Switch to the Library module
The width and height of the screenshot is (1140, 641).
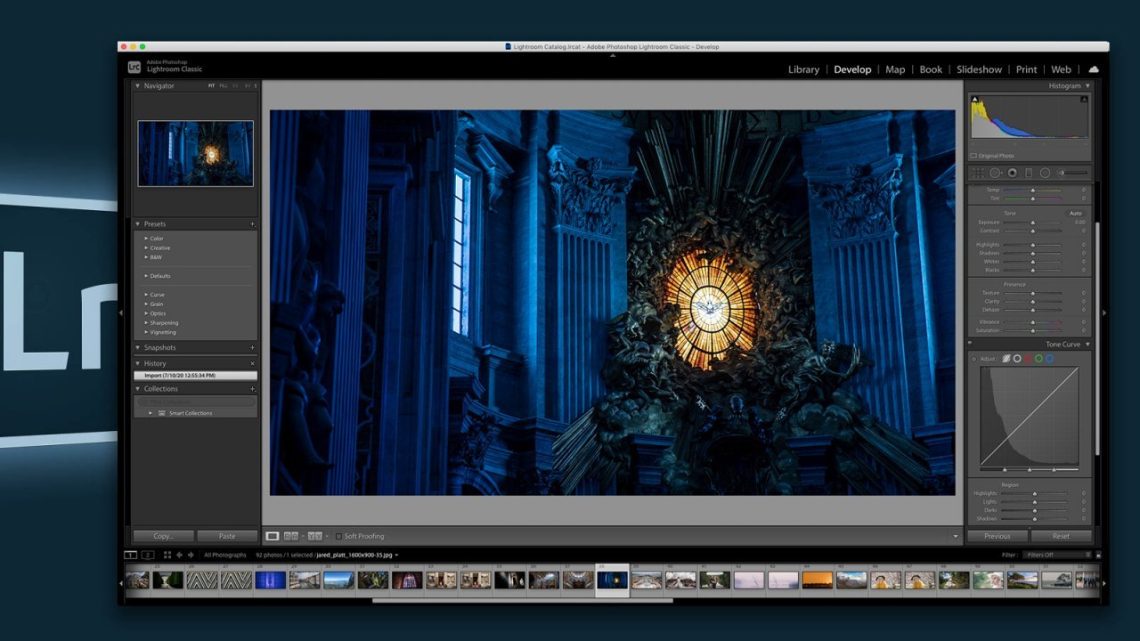point(803,70)
